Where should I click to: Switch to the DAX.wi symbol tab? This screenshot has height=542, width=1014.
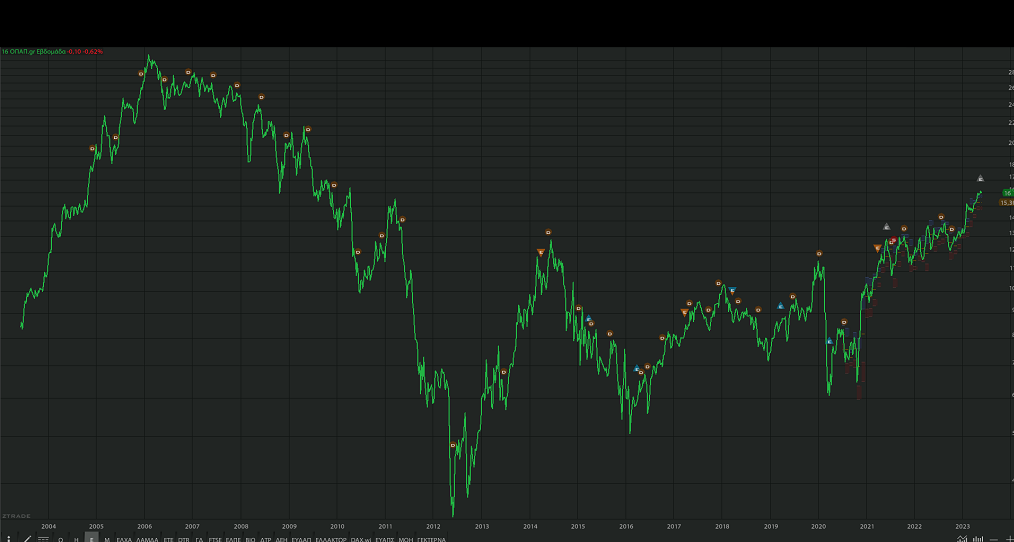(x=361, y=539)
